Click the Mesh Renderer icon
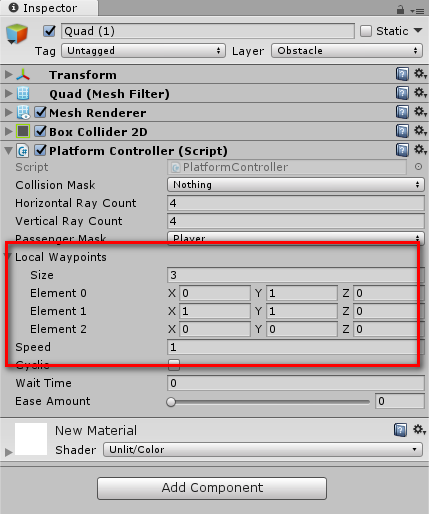429x514 pixels. click(x=23, y=113)
